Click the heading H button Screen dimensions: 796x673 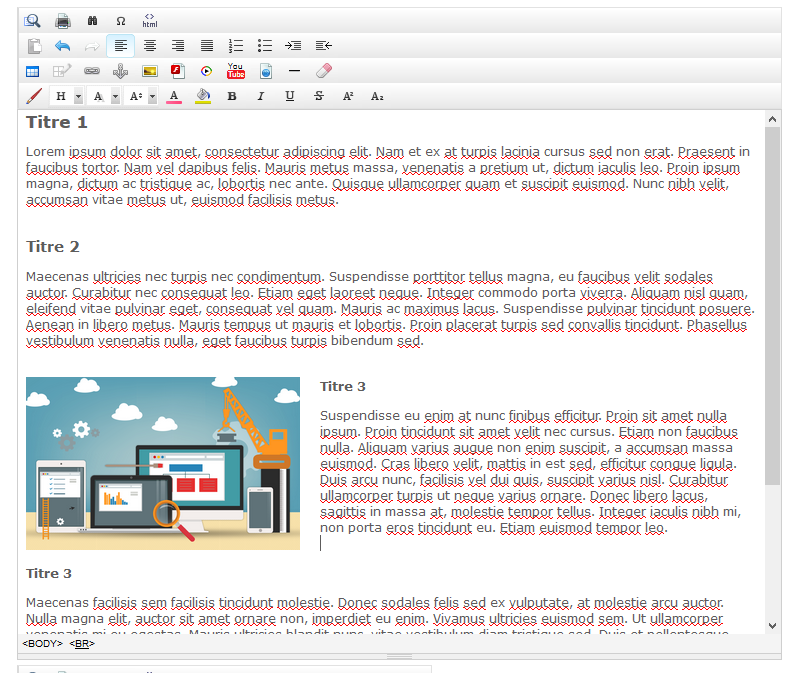click(x=61, y=96)
